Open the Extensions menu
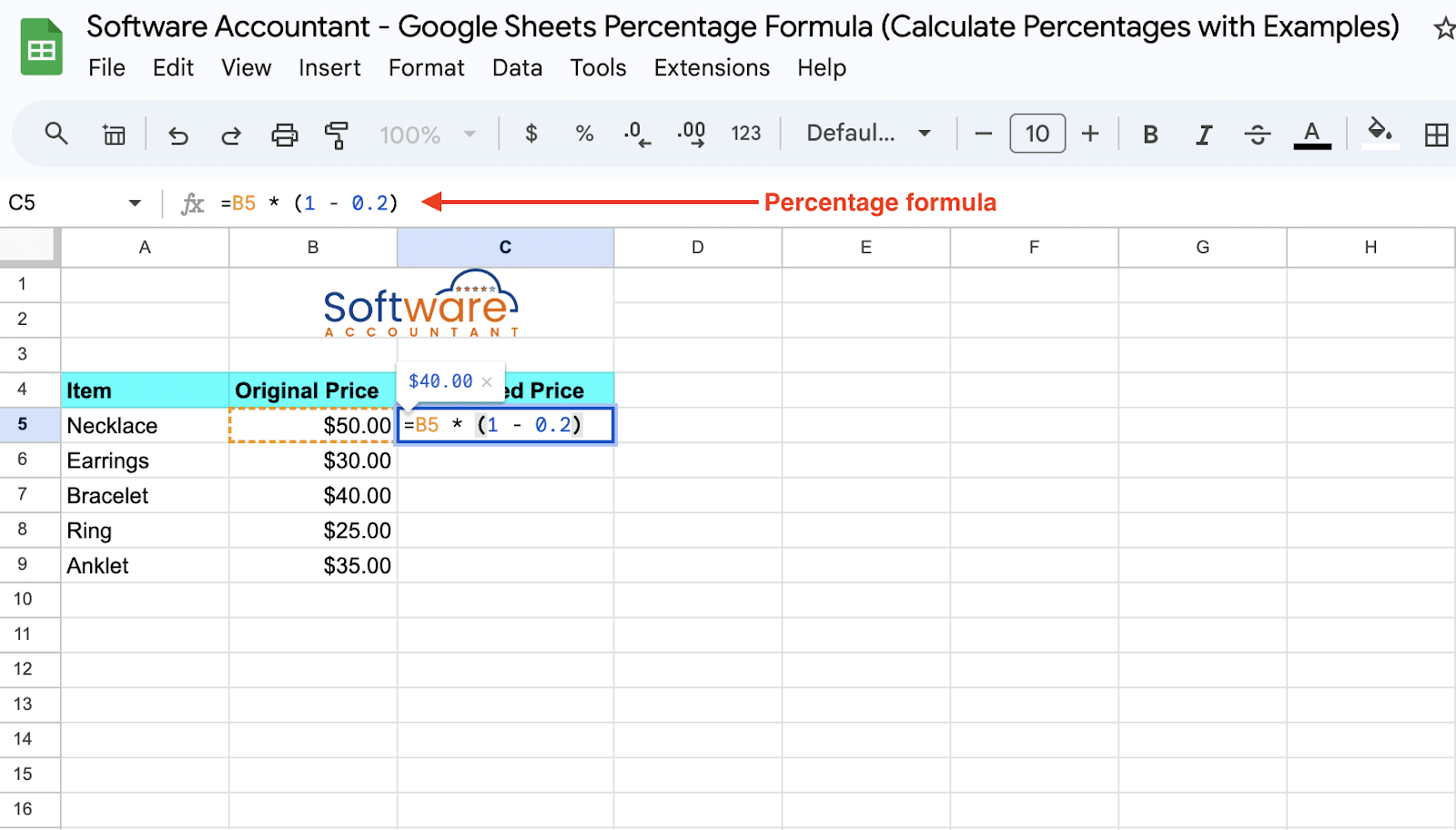The height and width of the screenshot is (830, 1456). coord(712,68)
